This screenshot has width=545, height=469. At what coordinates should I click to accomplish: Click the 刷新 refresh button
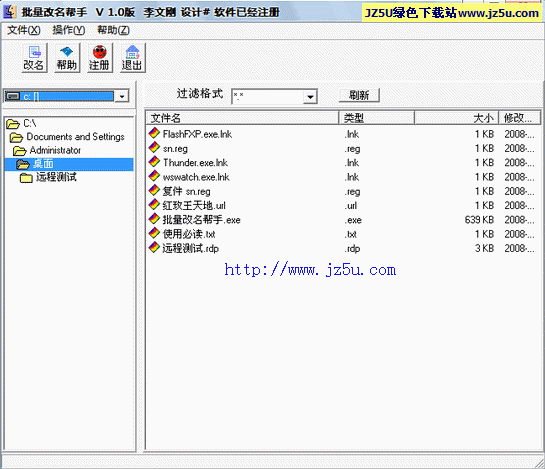(359, 95)
